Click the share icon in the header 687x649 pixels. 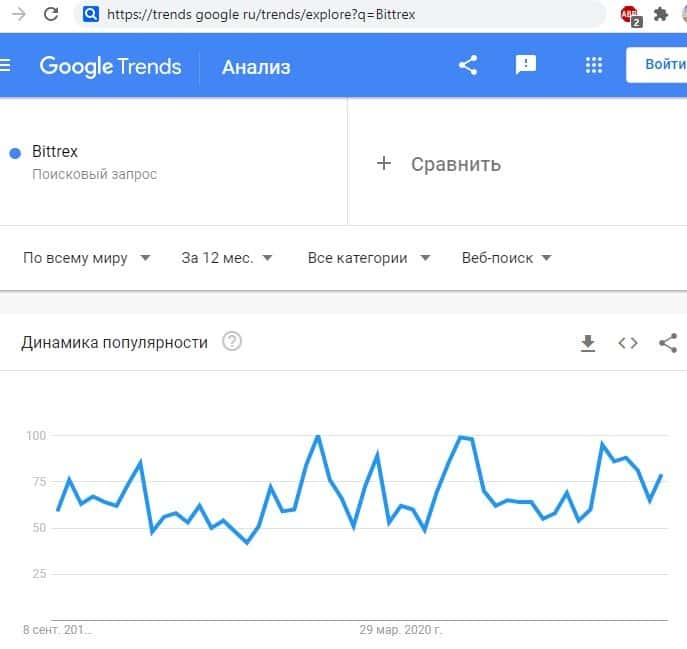coord(467,65)
